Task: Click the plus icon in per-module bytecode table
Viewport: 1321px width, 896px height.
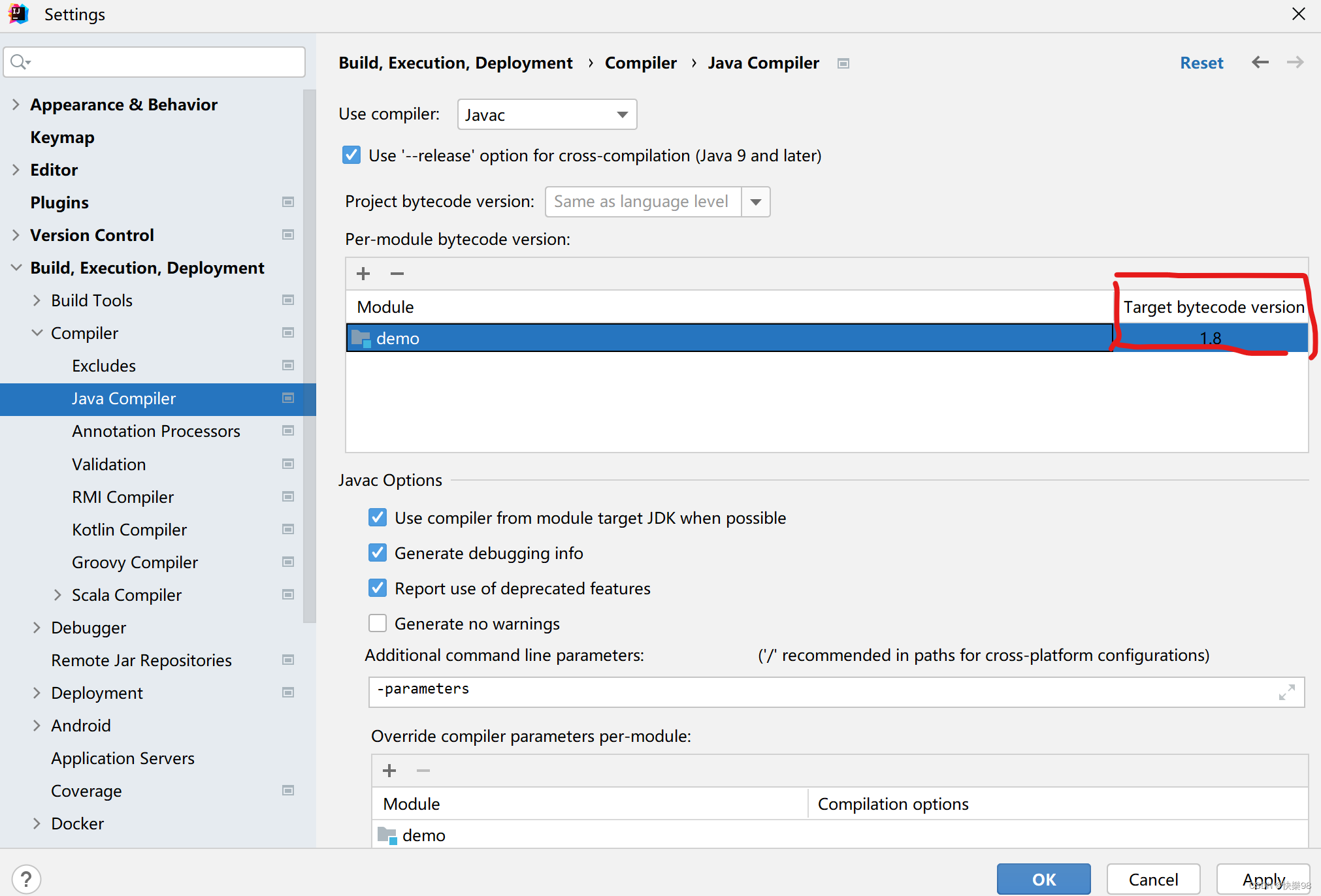Action: pyautogui.click(x=363, y=274)
